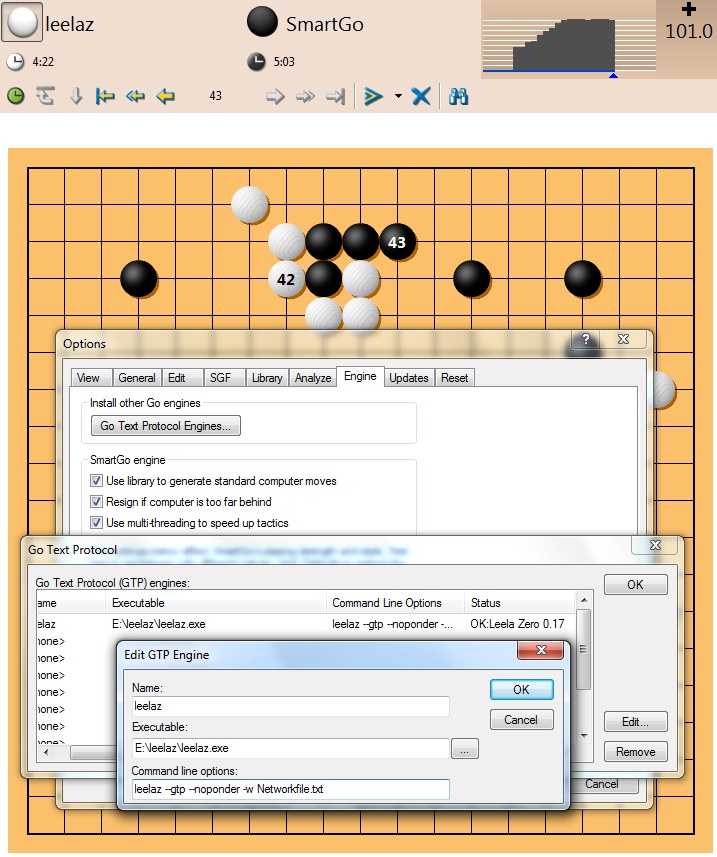Go forward one move with right arrow
This screenshot has height=857, width=717.
(x=275, y=97)
